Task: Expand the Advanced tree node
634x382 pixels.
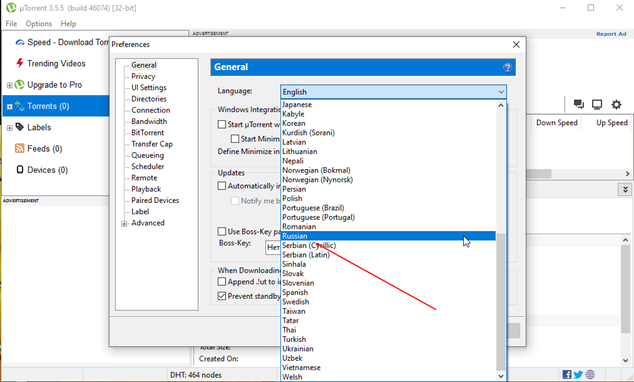Action: [124, 224]
